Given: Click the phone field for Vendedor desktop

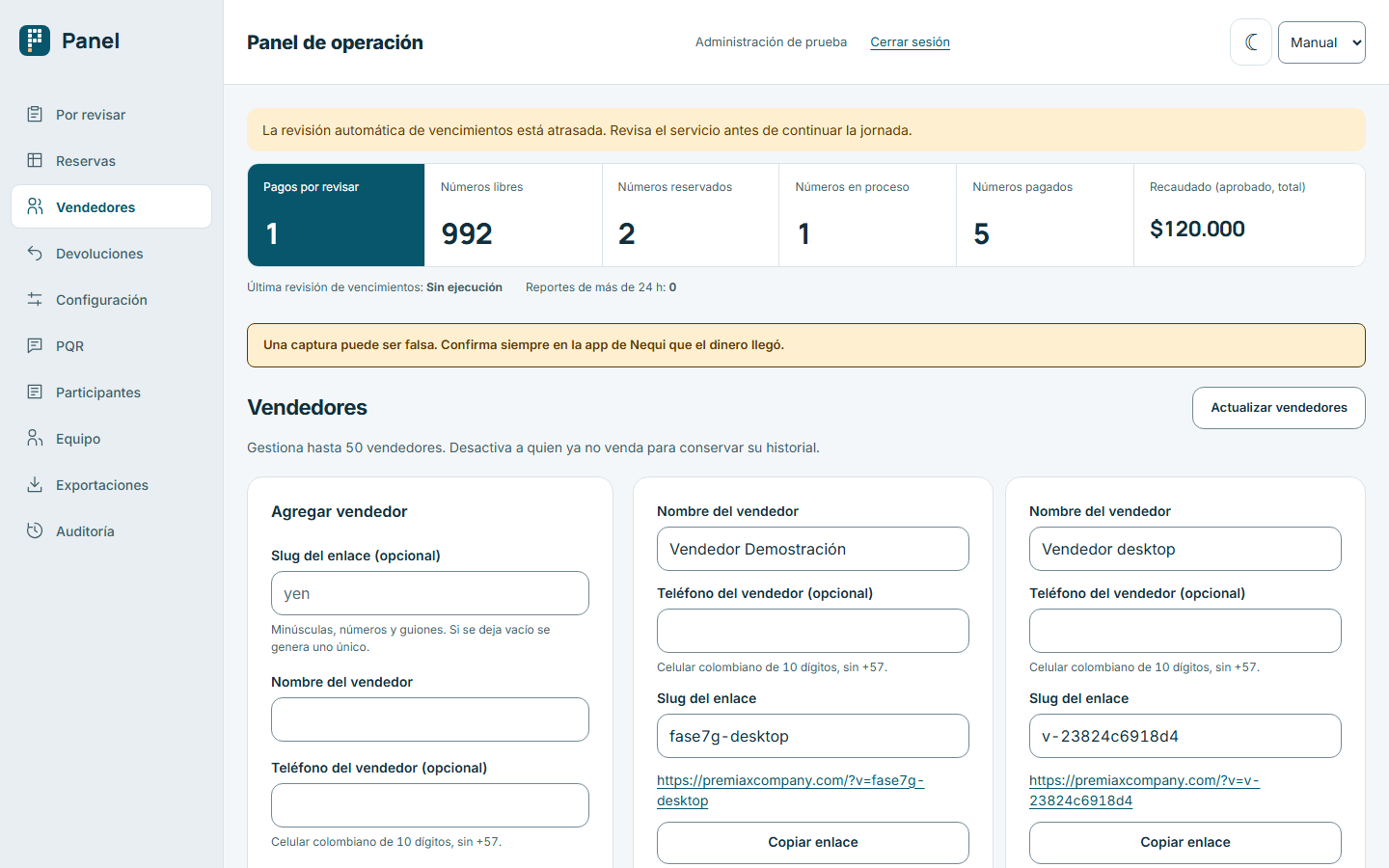Looking at the screenshot, I should pyautogui.click(x=1185, y=631).
